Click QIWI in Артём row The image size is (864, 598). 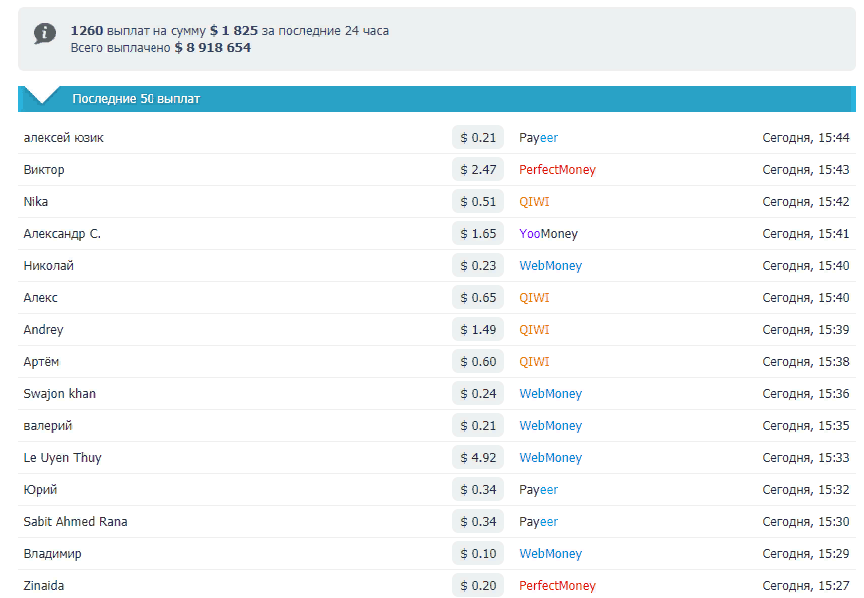click(534, 362)
